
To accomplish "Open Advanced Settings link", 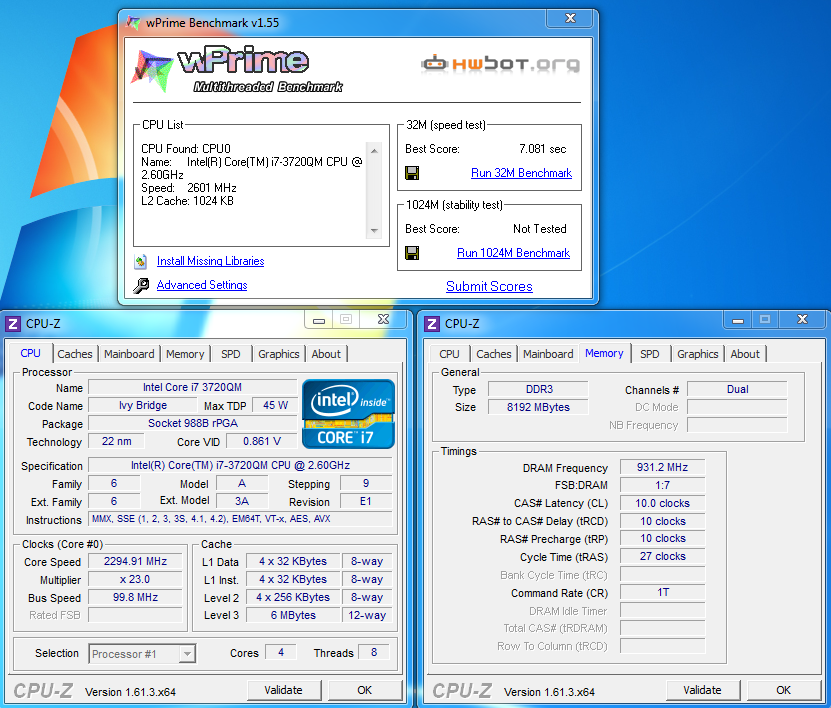I will pyautogui.click(x=202, y=285).
